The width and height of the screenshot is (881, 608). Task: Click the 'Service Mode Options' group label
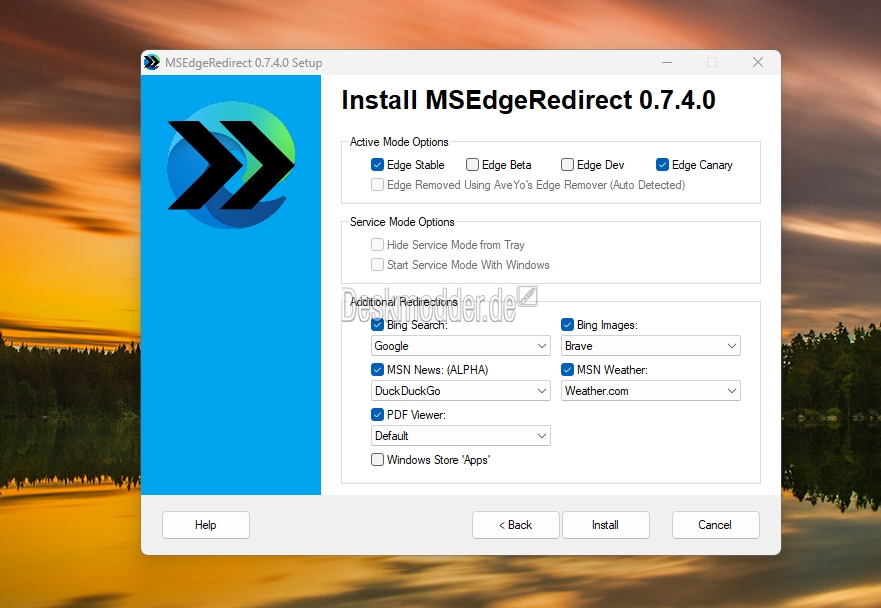coord(402,222)
